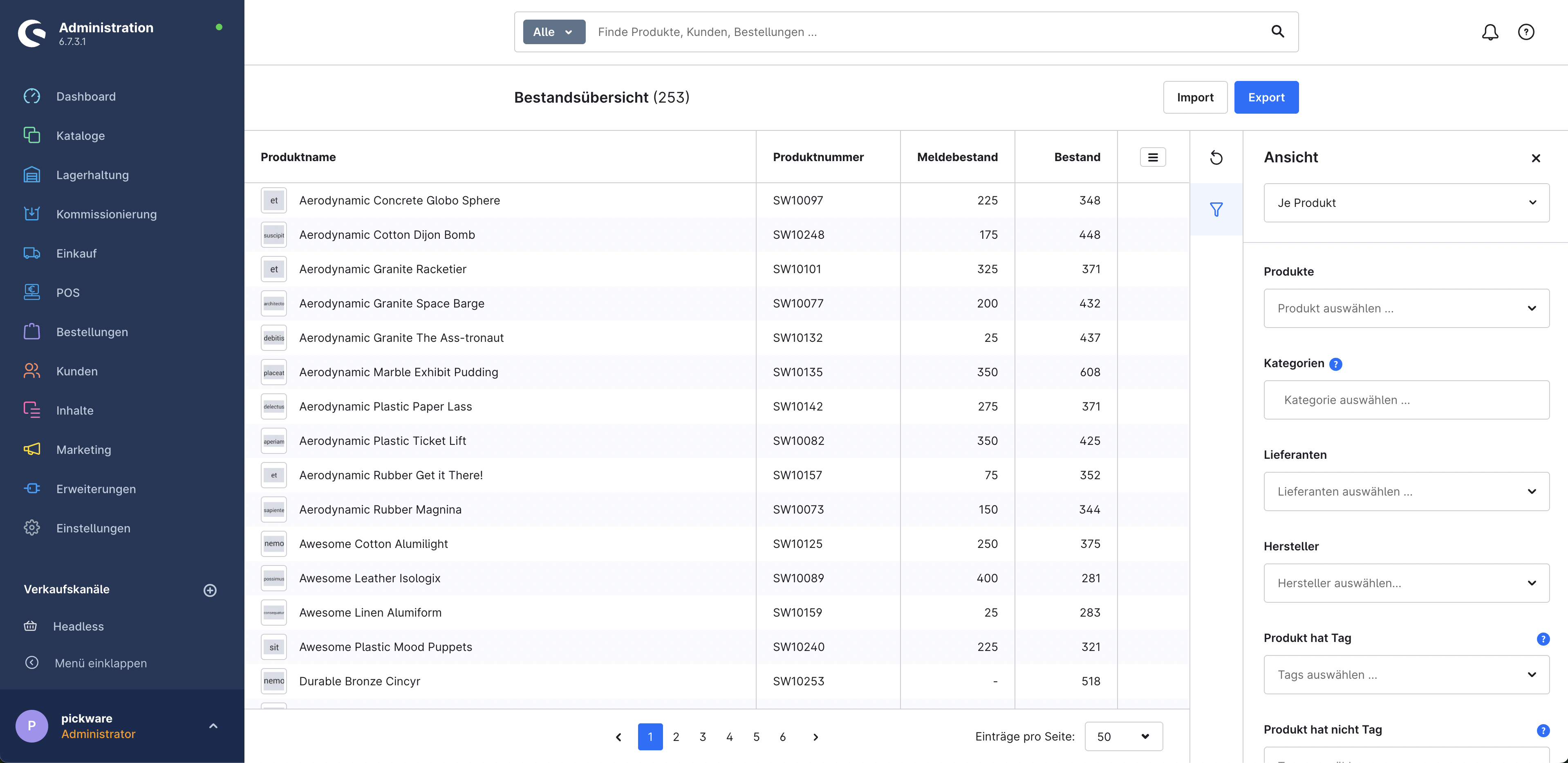This screenshot has height=763, width=1568.
Task: Click add sales channel plus icon
Action: click(210, 590)
